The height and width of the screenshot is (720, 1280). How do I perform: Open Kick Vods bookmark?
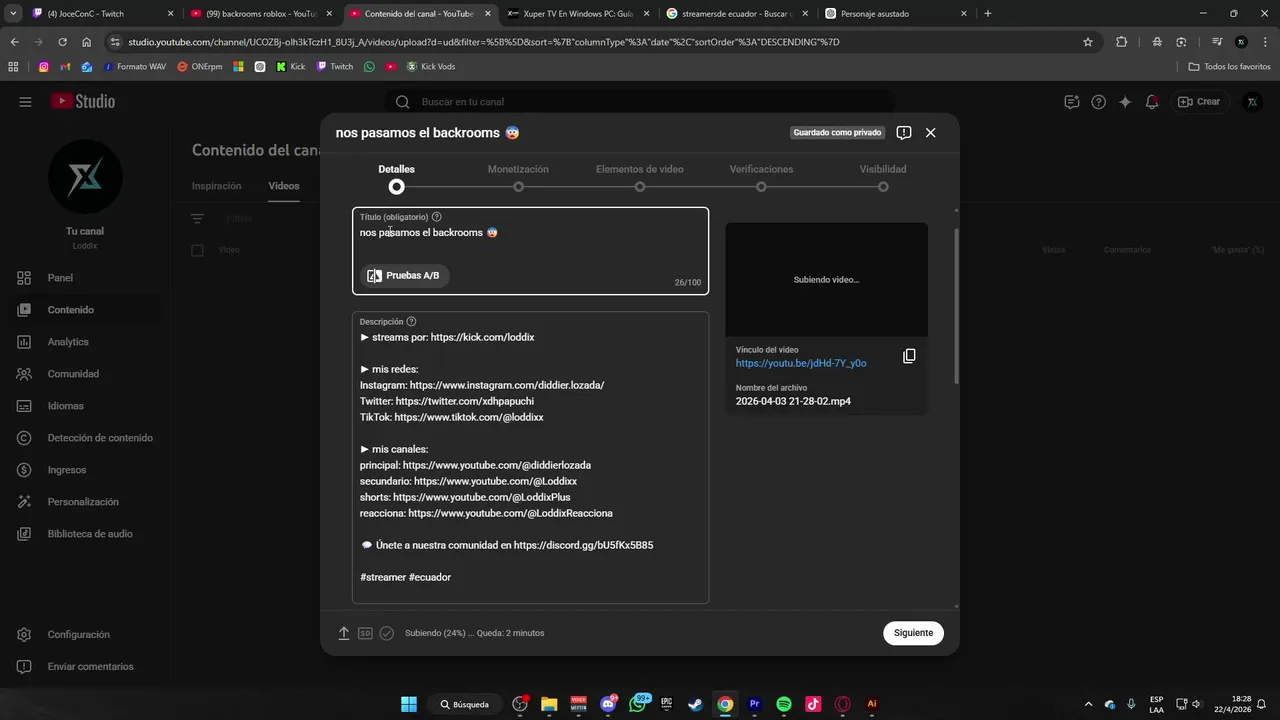pos(431,67)
